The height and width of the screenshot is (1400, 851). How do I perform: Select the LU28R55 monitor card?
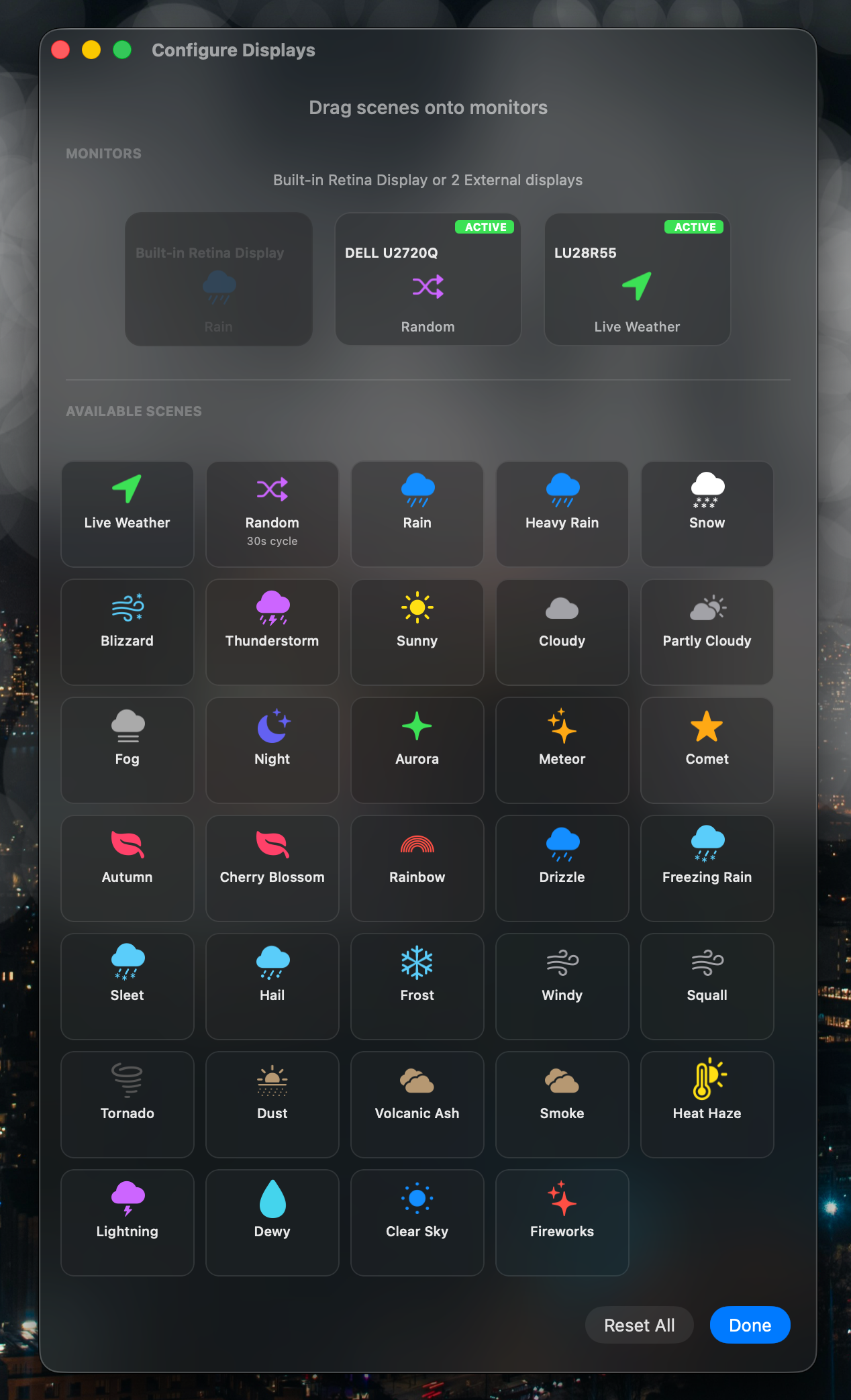point(638,279)
